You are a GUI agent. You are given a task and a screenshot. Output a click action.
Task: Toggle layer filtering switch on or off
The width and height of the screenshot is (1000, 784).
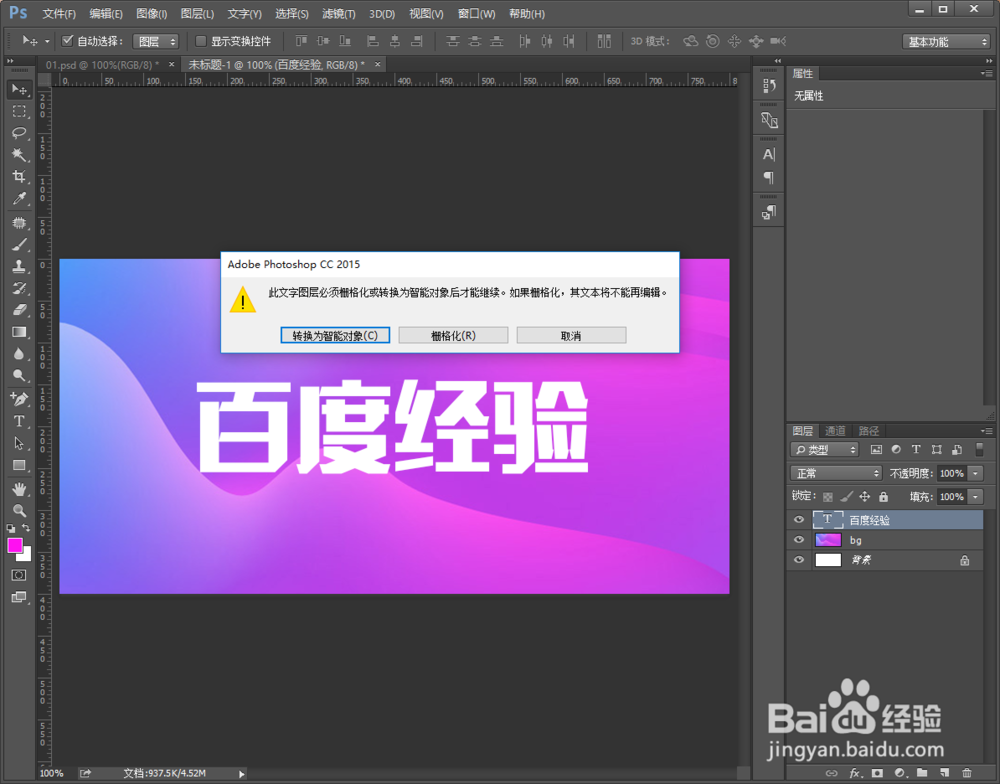[x=980, y=450]
